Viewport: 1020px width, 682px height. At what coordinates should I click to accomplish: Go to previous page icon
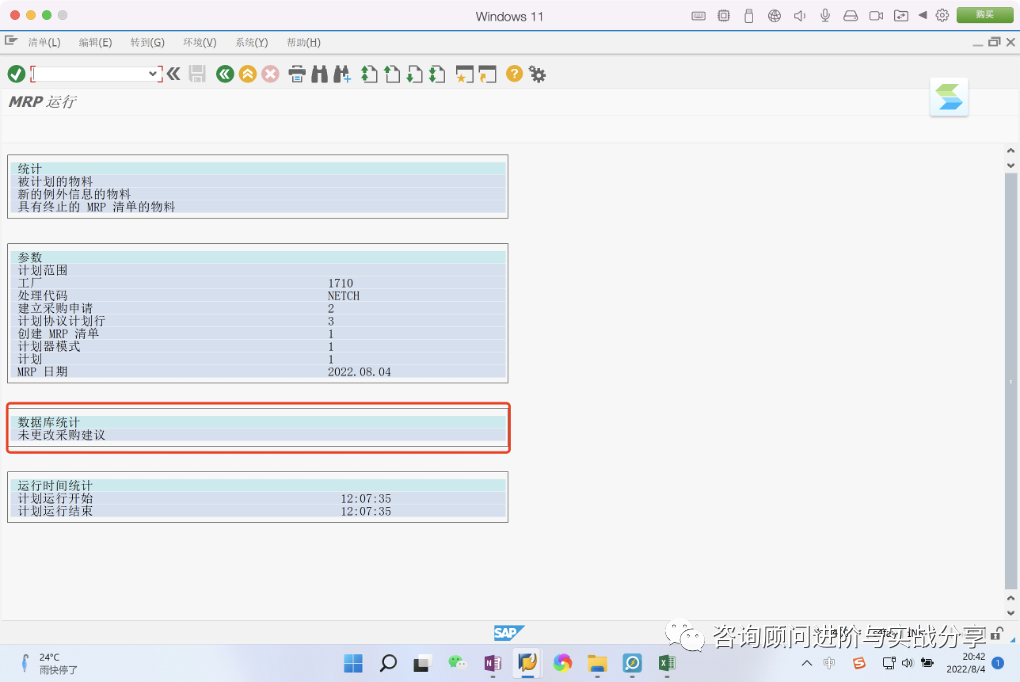pyautogui.click(x=392, y=74)
